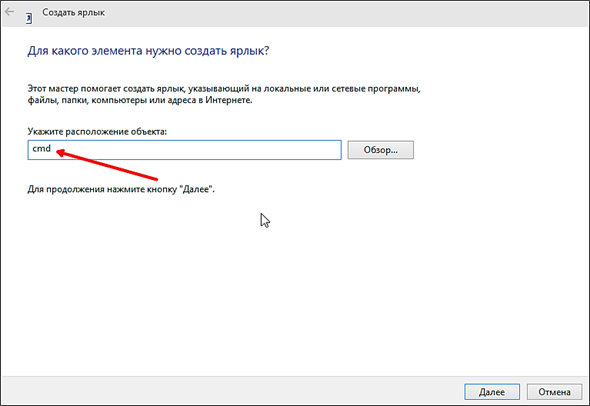Click the window title "Создать ярлык"
Screen dimensions: 590x406
point(73,13)
